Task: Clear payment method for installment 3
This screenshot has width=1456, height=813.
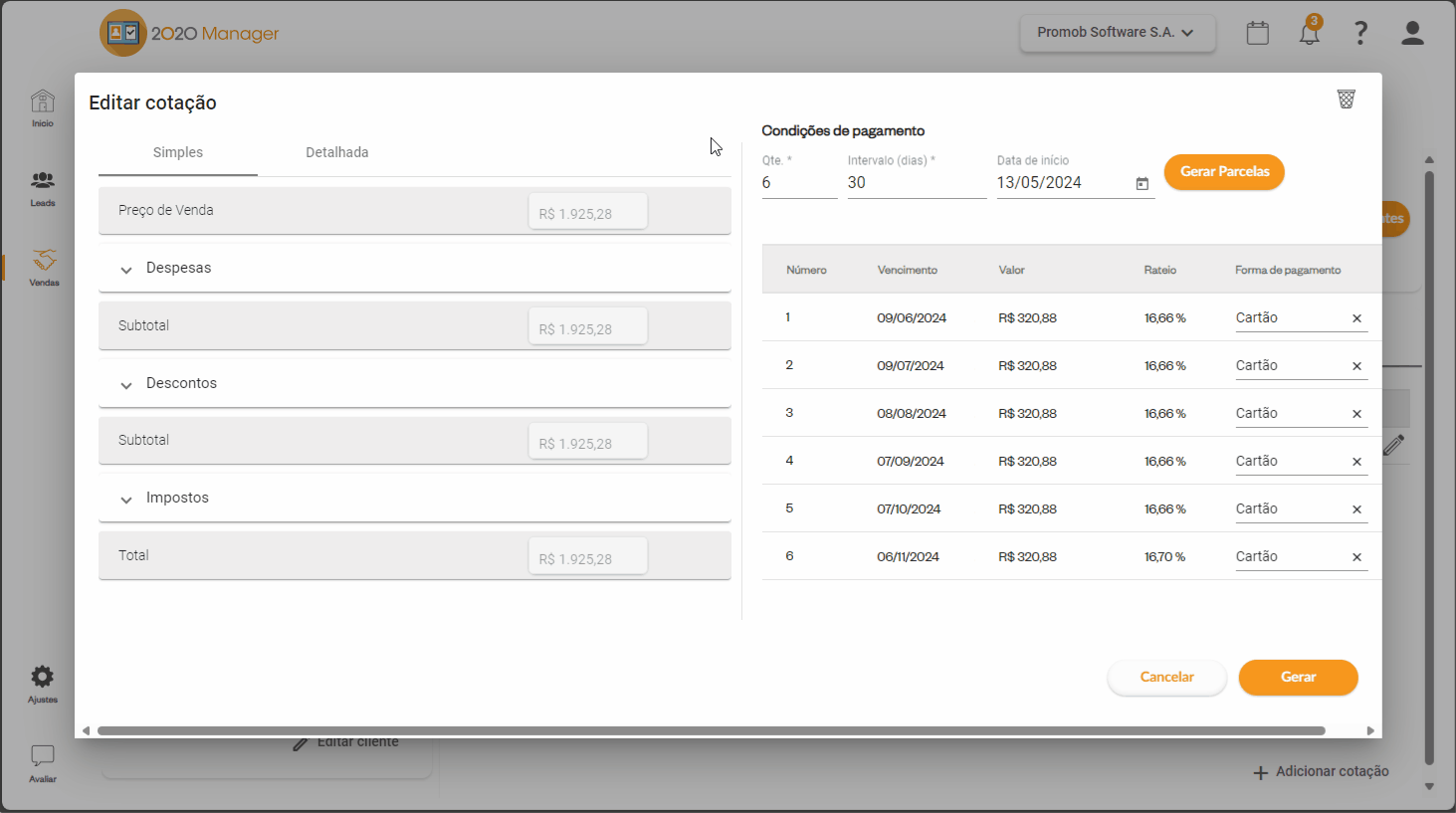Action: [1356, 414]
